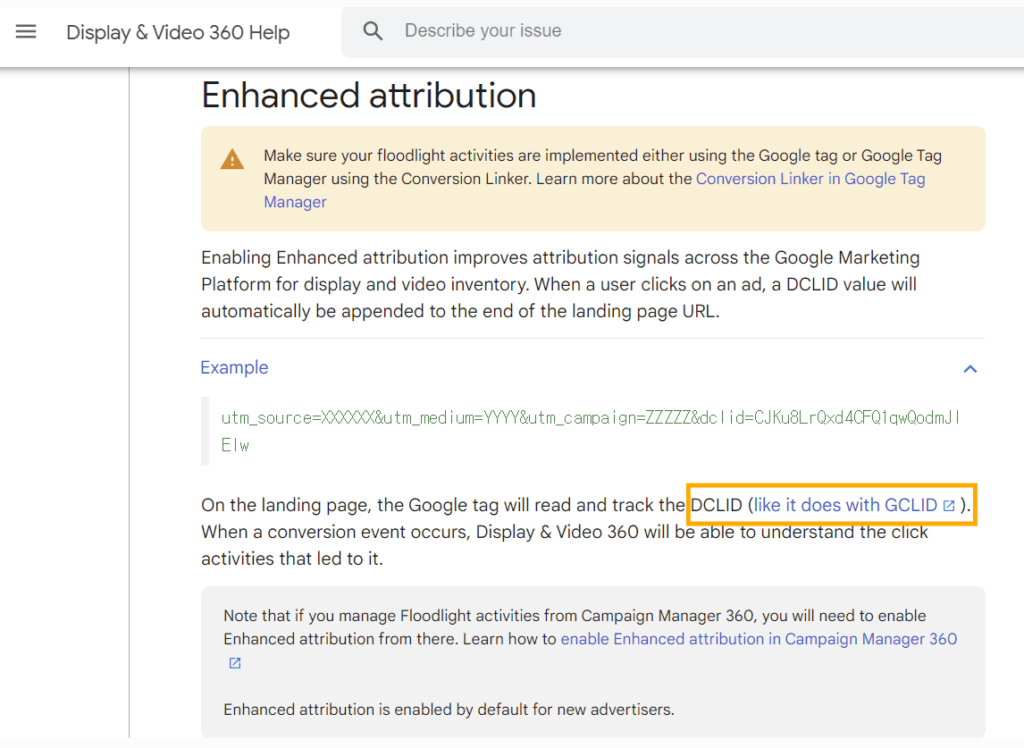Click 'Enhanced attribution is enabled by default' text

tap(449, 709)
